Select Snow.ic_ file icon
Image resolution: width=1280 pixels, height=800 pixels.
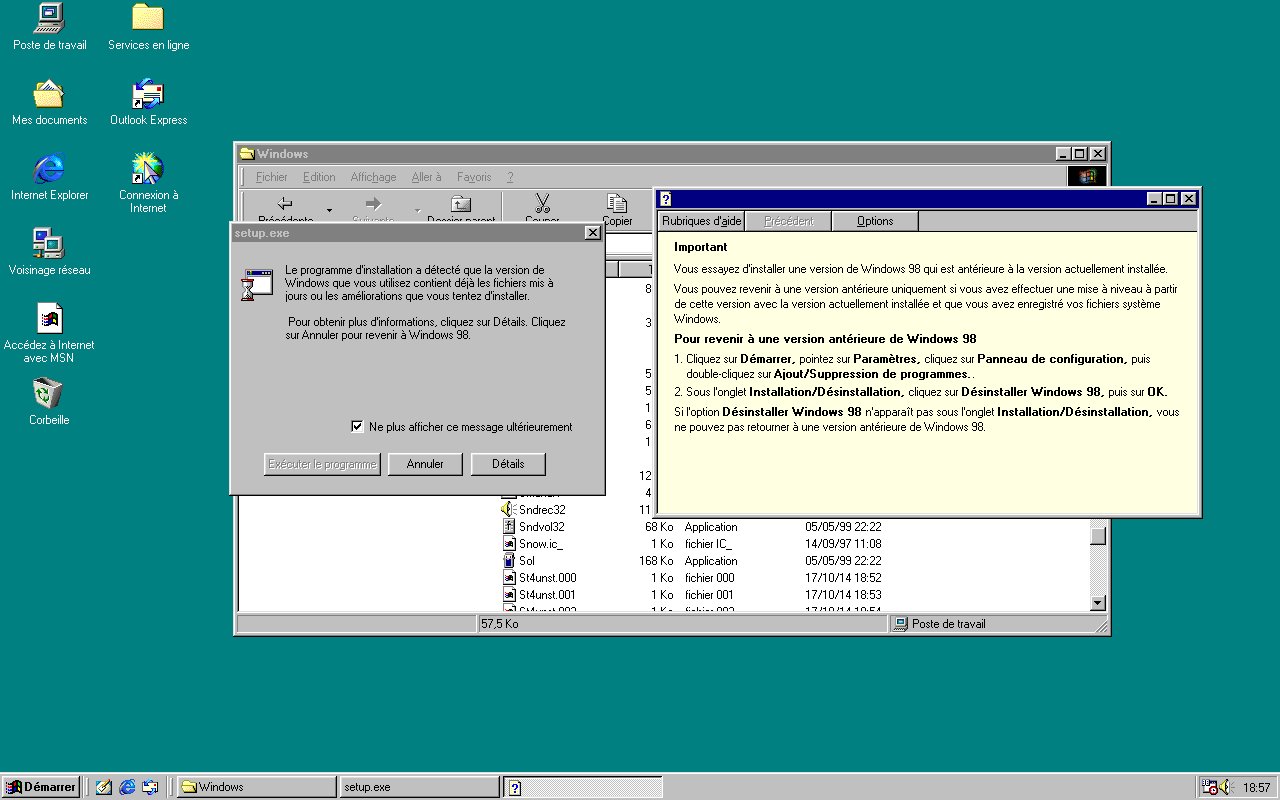(509, 544)
